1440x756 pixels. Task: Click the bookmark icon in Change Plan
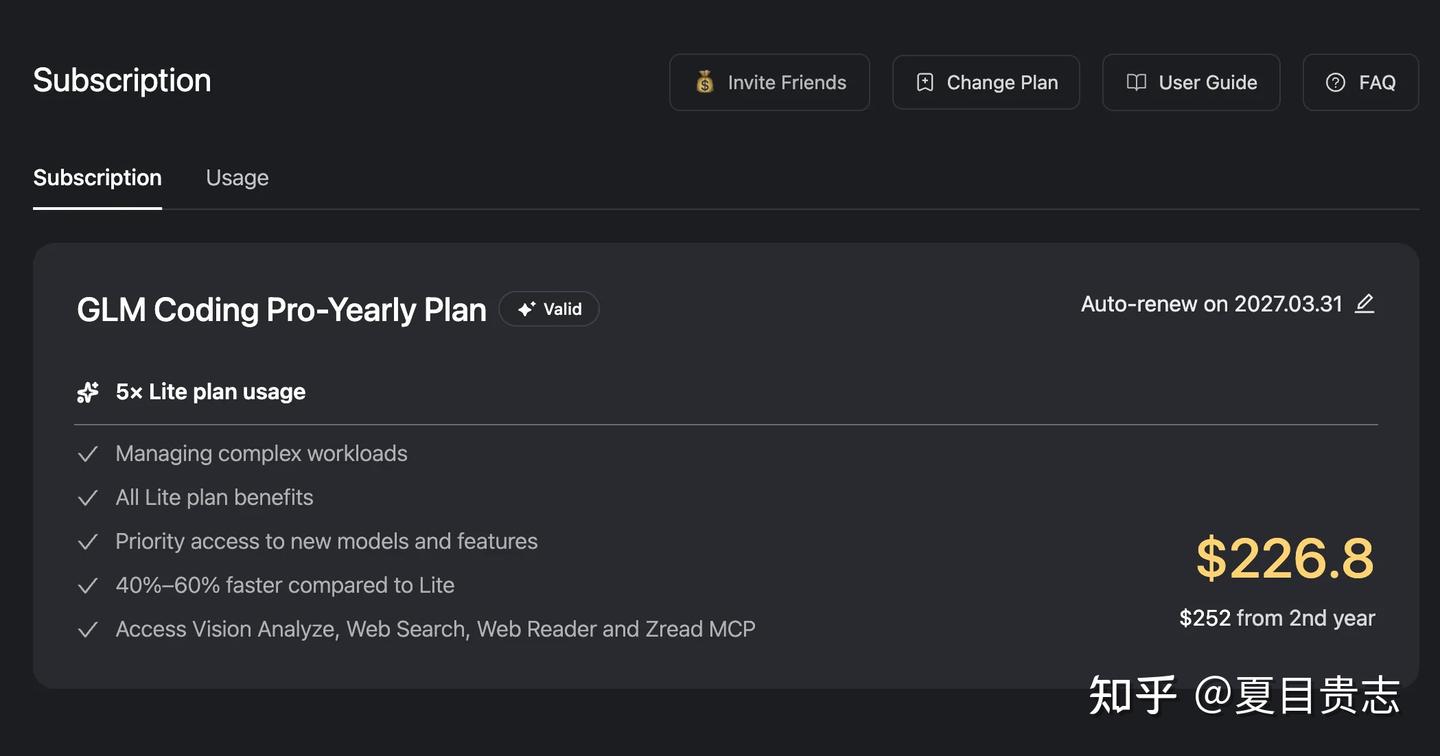925,82
